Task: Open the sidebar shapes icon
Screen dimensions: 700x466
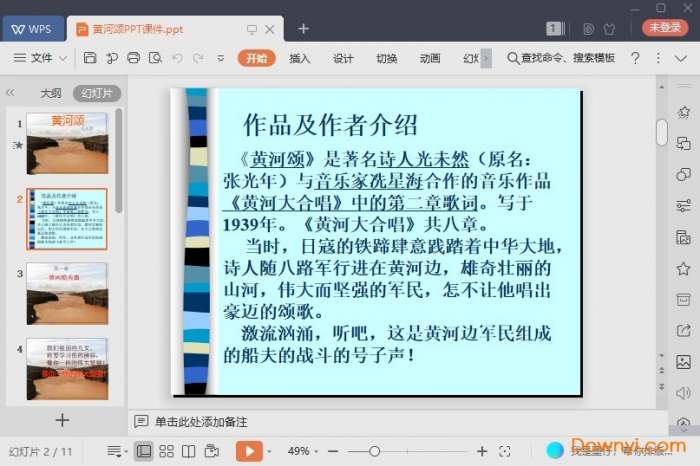Action: coord(683,175)
